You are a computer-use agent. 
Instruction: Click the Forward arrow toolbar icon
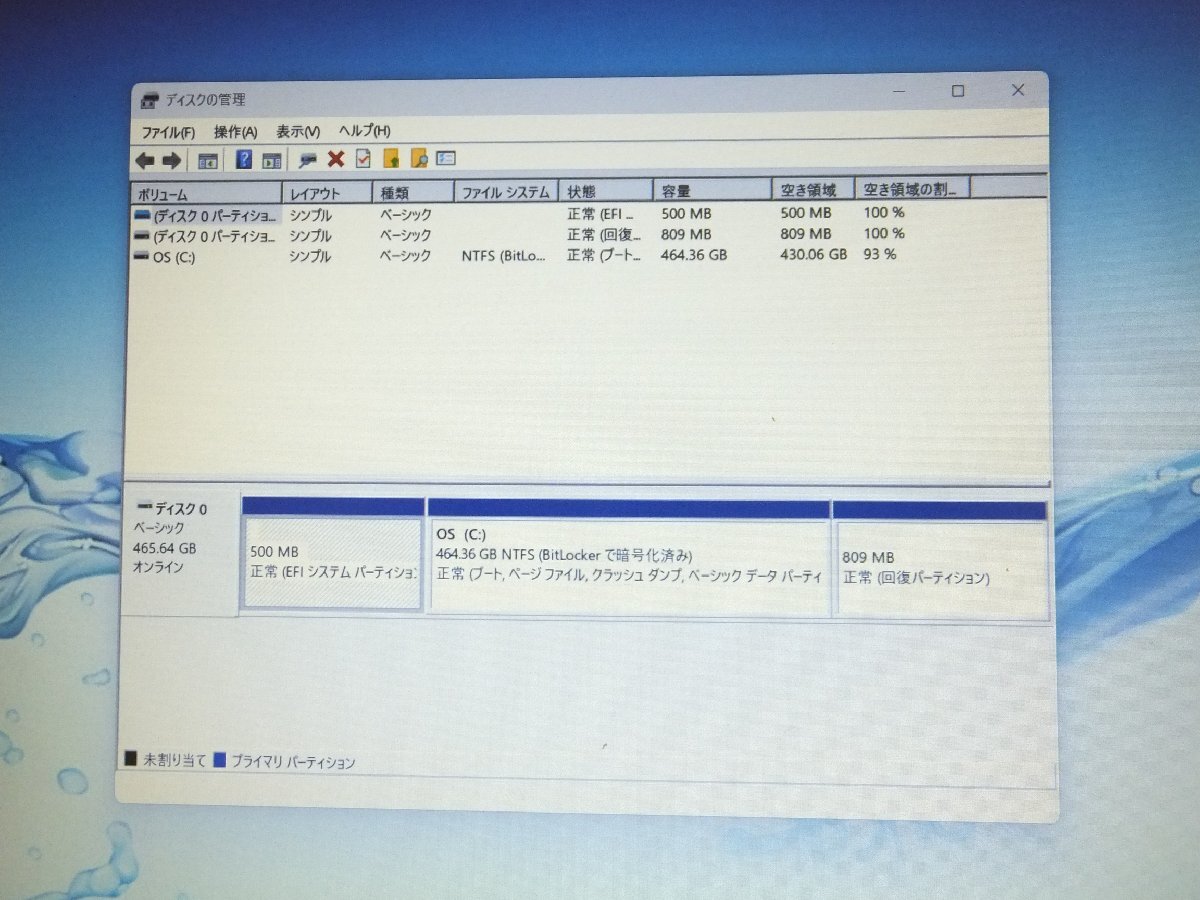(x=171, y=160)
